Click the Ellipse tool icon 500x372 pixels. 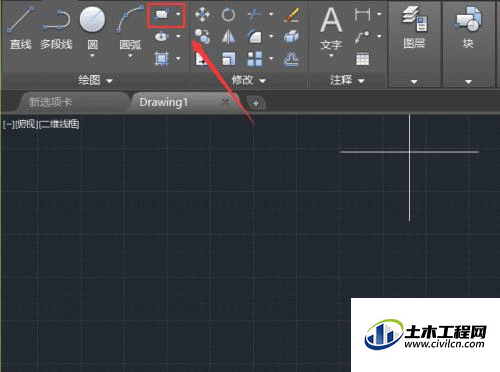(x=162, y=36)
